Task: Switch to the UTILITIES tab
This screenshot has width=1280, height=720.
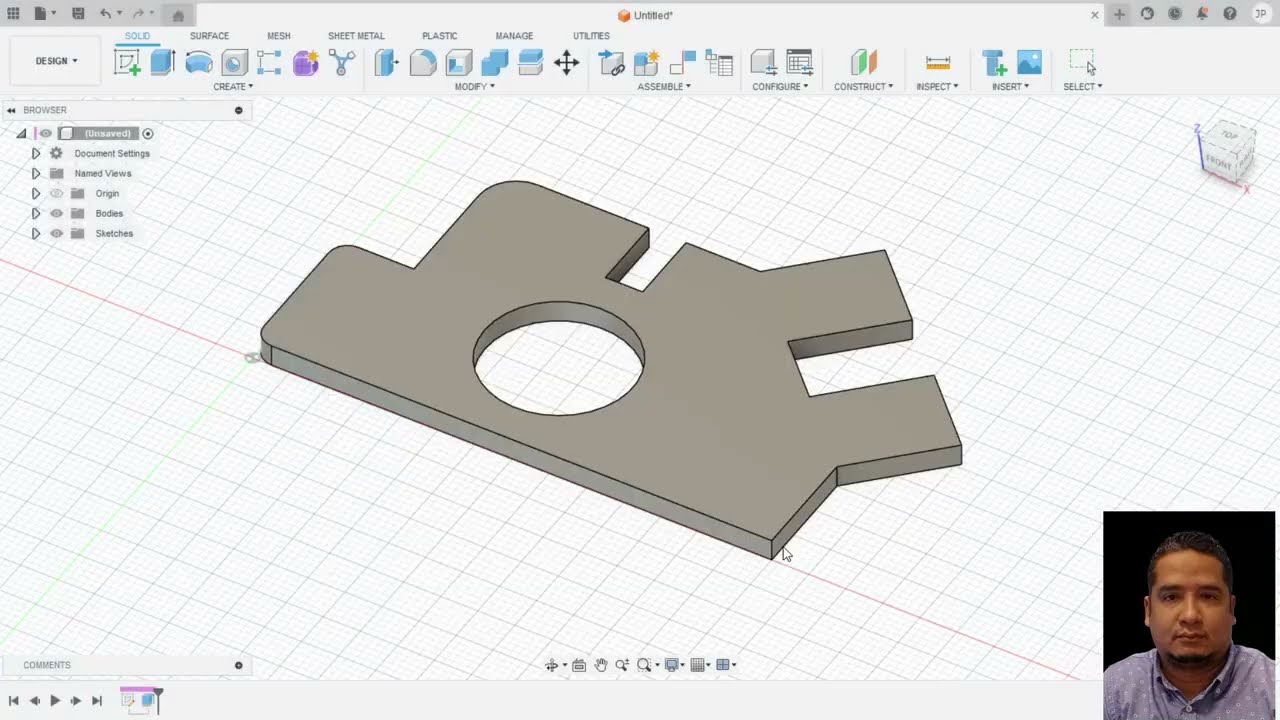Action: pos(591,36)
